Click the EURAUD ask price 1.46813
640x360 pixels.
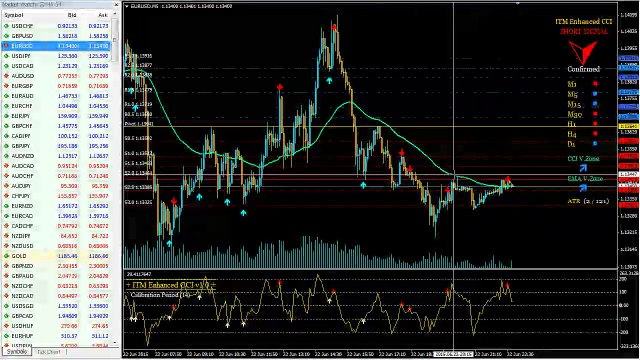click(x=98, y=96)
